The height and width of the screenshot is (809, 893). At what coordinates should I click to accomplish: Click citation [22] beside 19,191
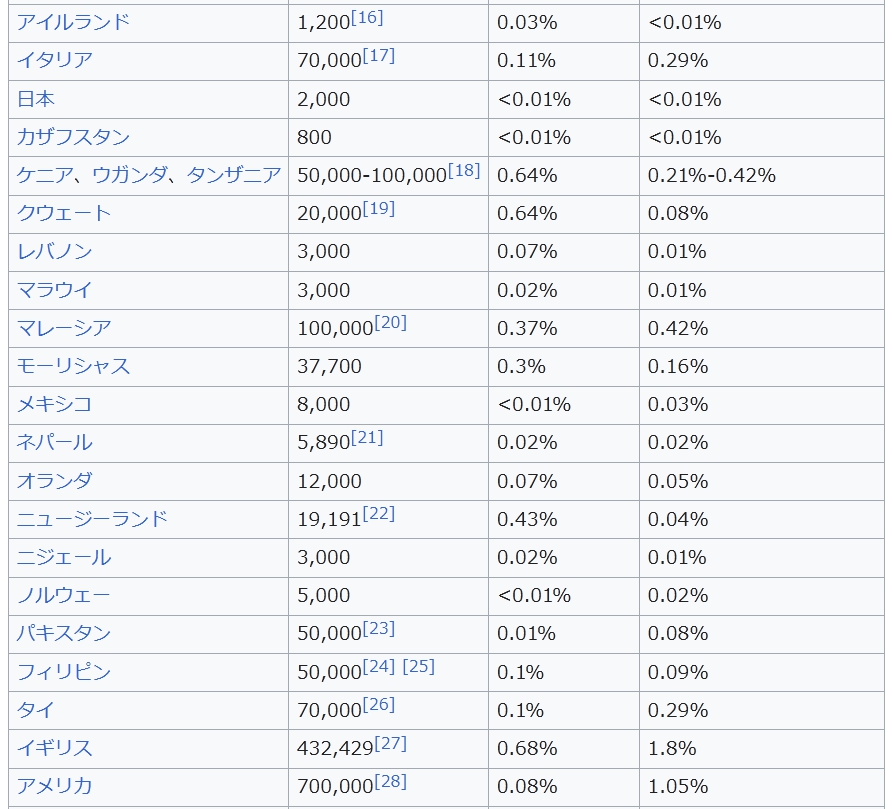pyautogui.click(x=378, y=514)
